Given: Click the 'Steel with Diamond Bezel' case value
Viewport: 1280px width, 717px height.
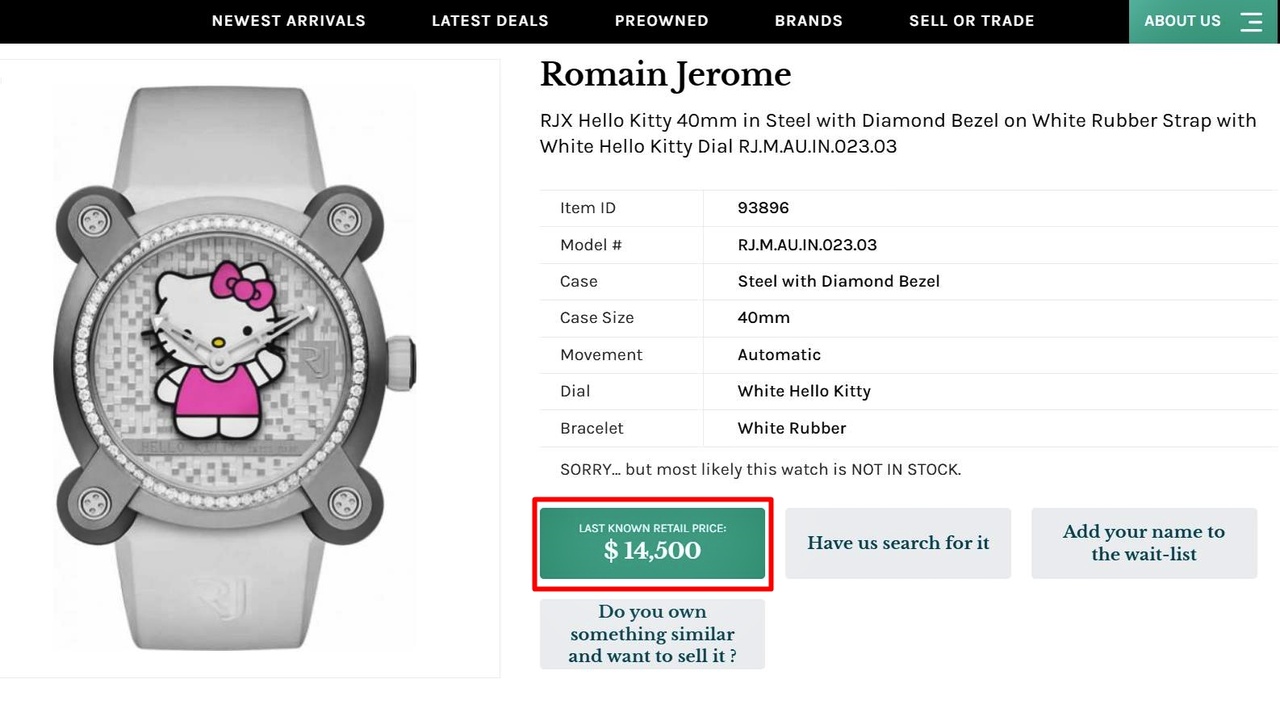Looking at the screenshot, I should coord(838,281).
